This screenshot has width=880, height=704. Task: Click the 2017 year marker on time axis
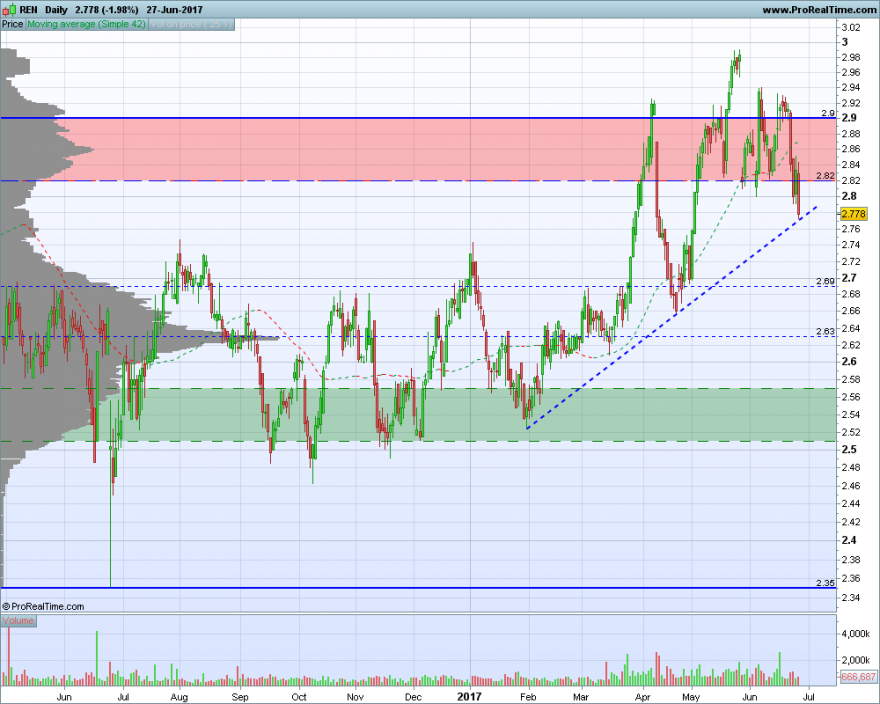coord(469,697)
